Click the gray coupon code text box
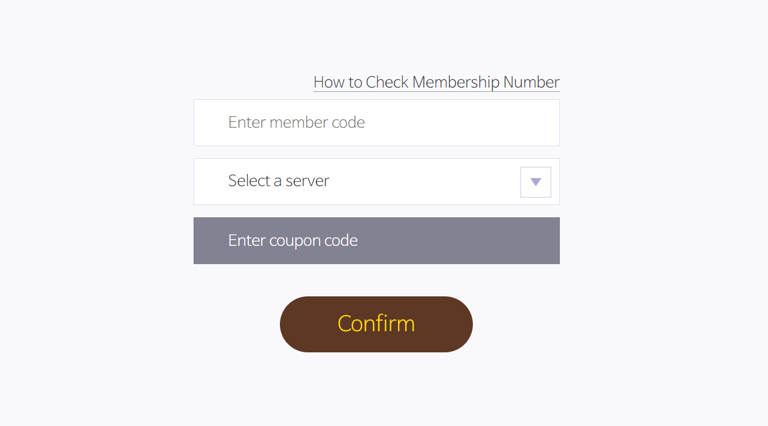Image resolution: width=768 pixels, height=426 pixels. [376, 240]
